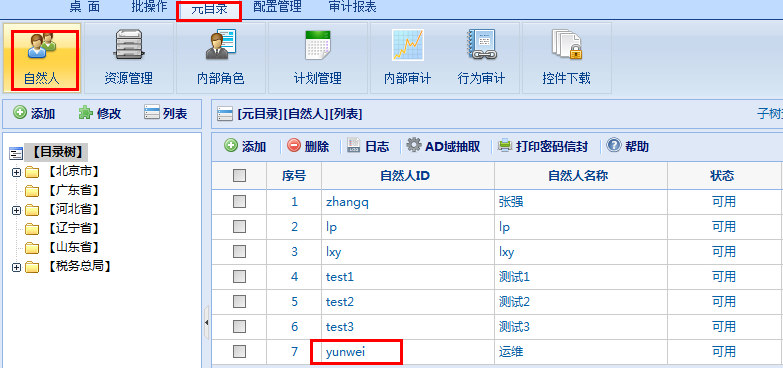Open the 控件下载 icon
Viewport: 783px width, 368px height.
coord(567,45)
